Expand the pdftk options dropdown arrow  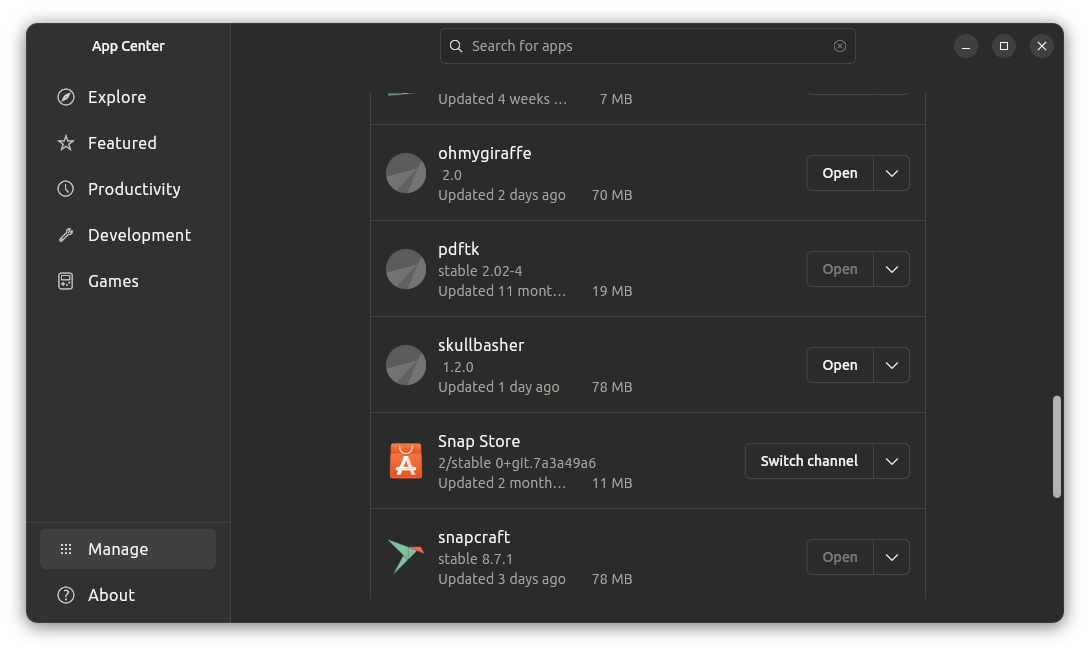[x=892, y=269]
